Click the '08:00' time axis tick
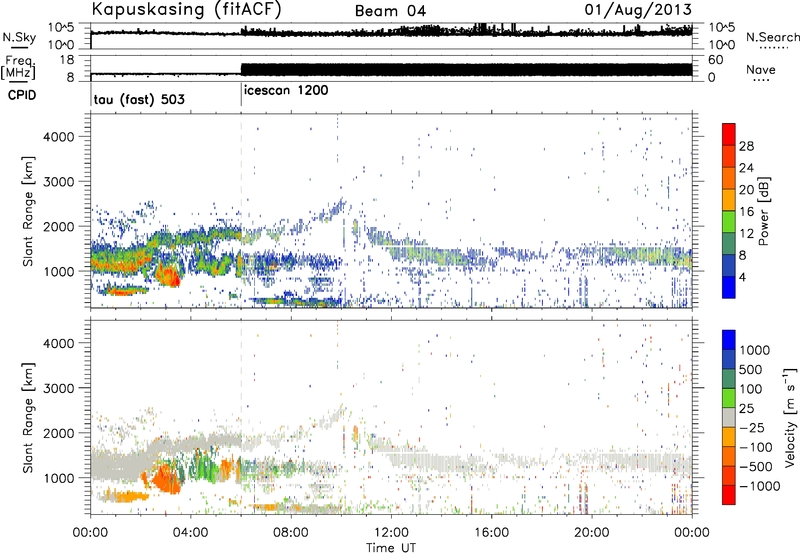 [x=291, y=533]
